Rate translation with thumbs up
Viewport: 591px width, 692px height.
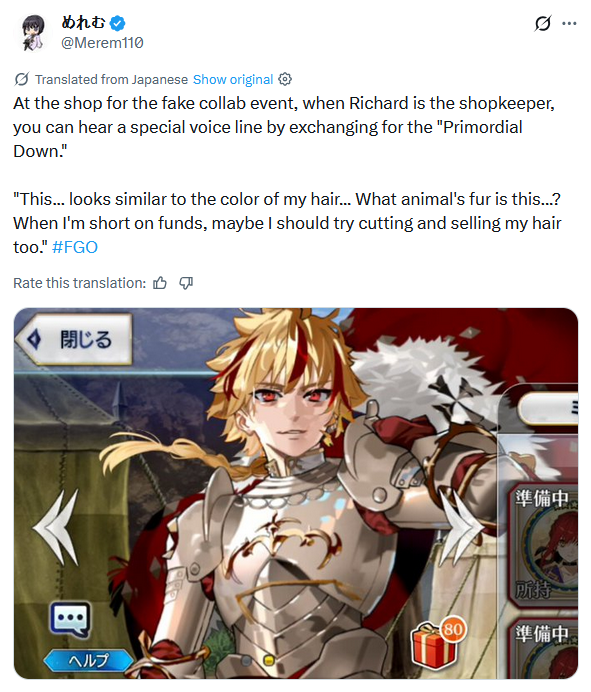pyautogui.click(x=160, y=283)
